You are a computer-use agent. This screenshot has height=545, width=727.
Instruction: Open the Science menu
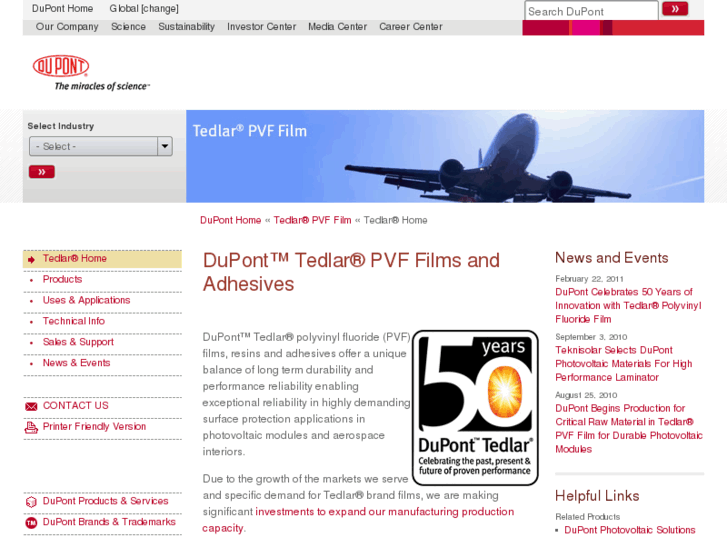[x=128, y=27]
